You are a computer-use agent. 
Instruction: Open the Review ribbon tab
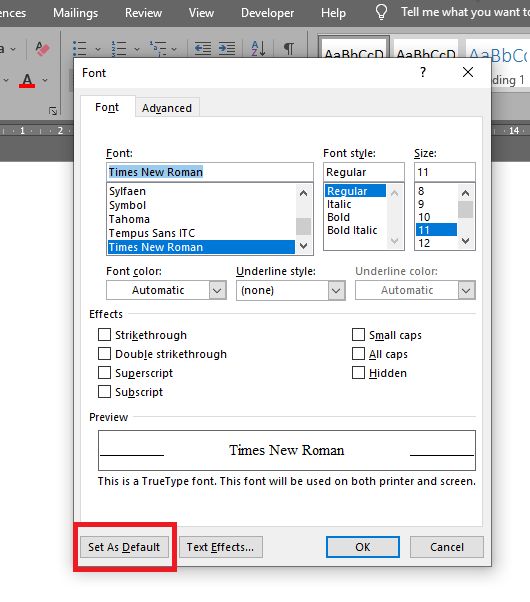pyautogui.click(x=143, y=13)
